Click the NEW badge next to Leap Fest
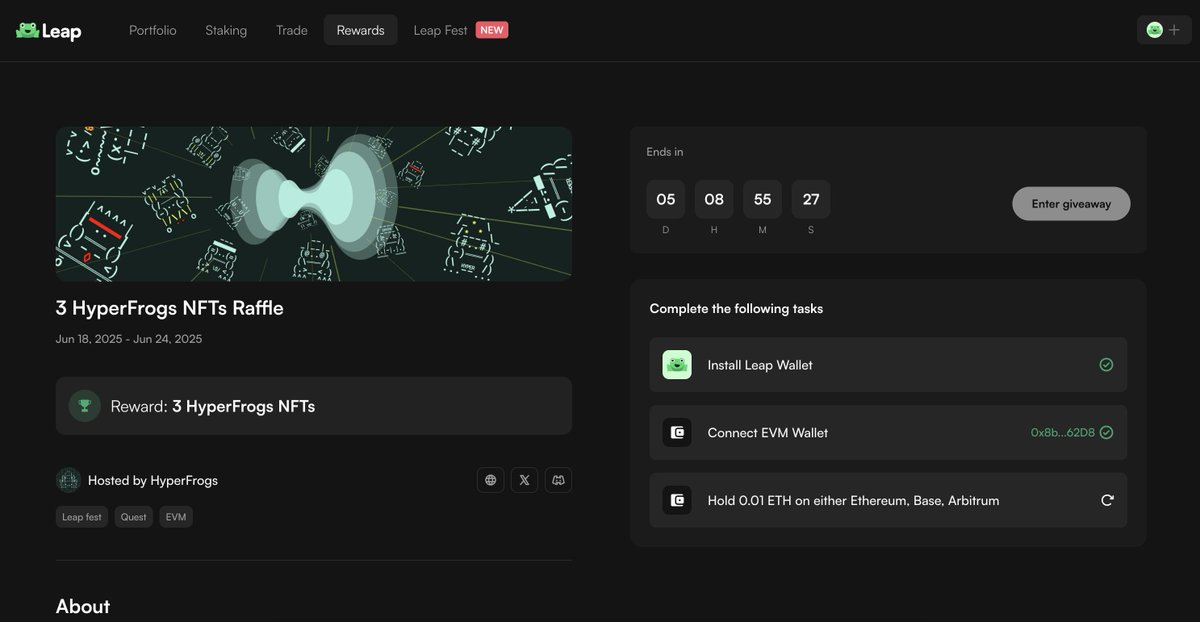Viewport: 1200px width, 622px height. [492, 30]
